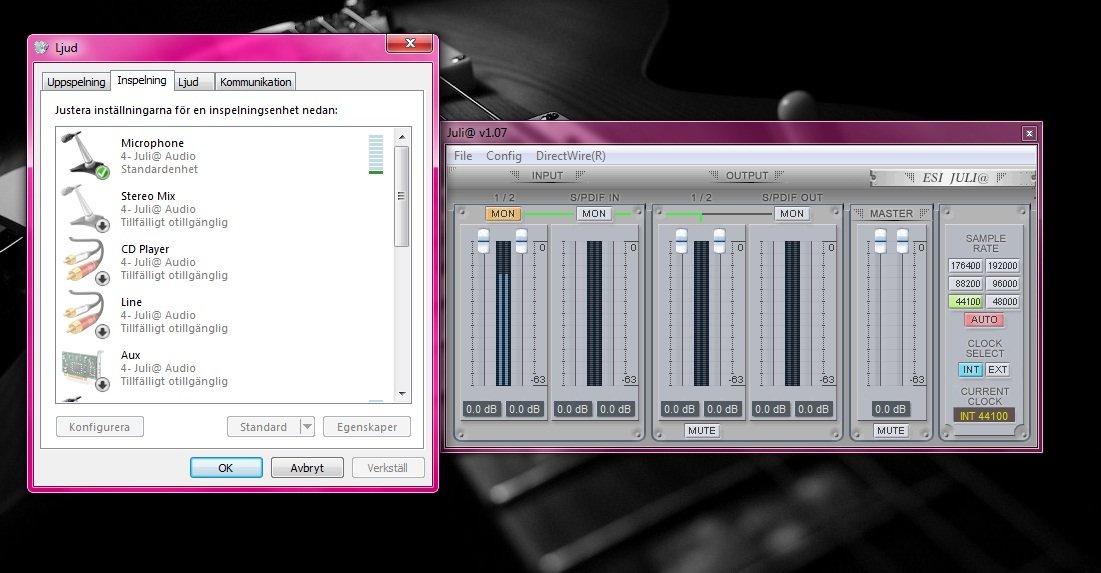
Task: Click output 1/2 right channel fader
Action: pyautogui.click(x=719, y=241)
